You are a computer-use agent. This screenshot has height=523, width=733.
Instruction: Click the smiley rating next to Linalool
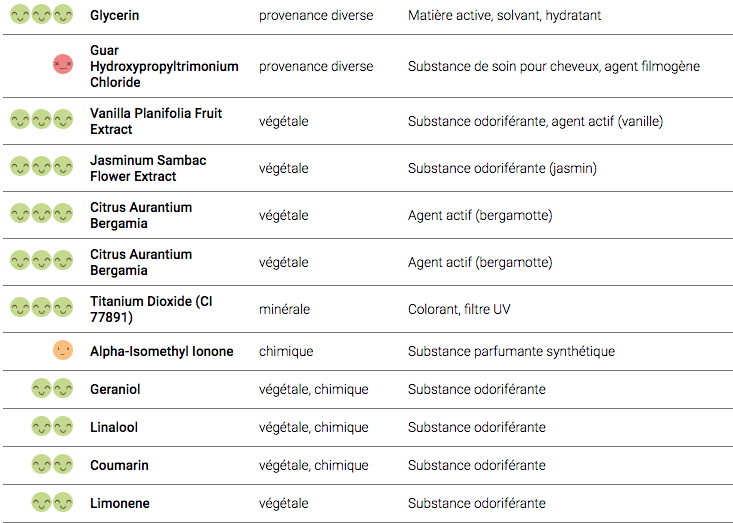point(52,427)
